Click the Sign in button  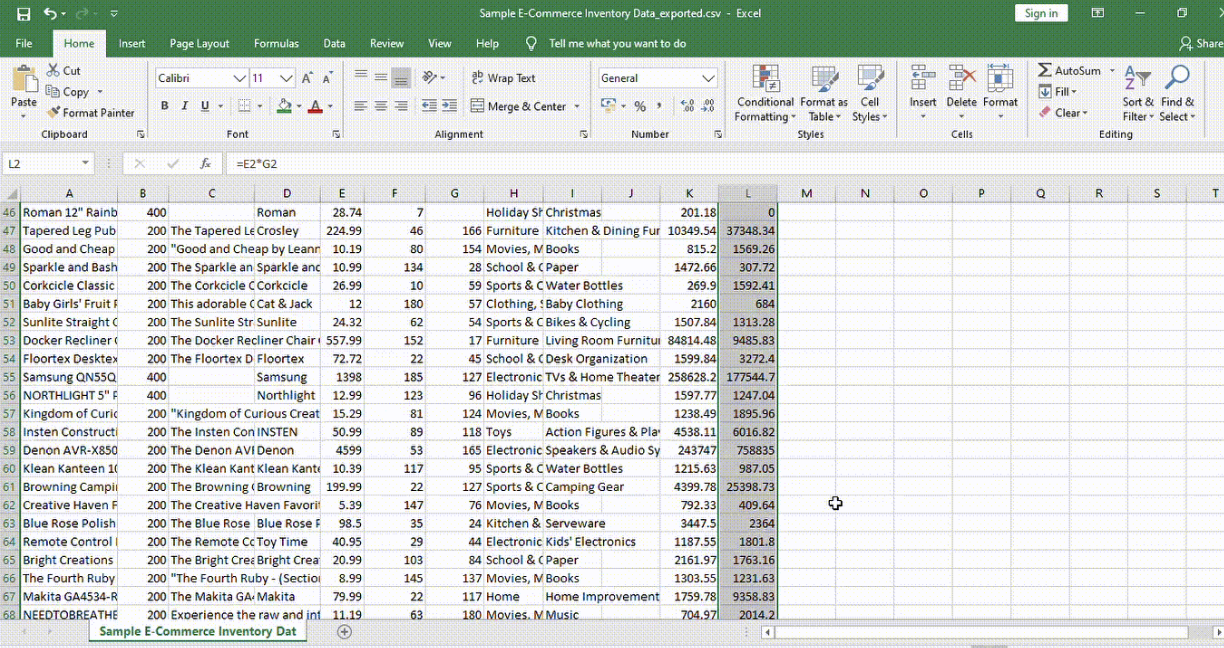[x=1040, y=13]
